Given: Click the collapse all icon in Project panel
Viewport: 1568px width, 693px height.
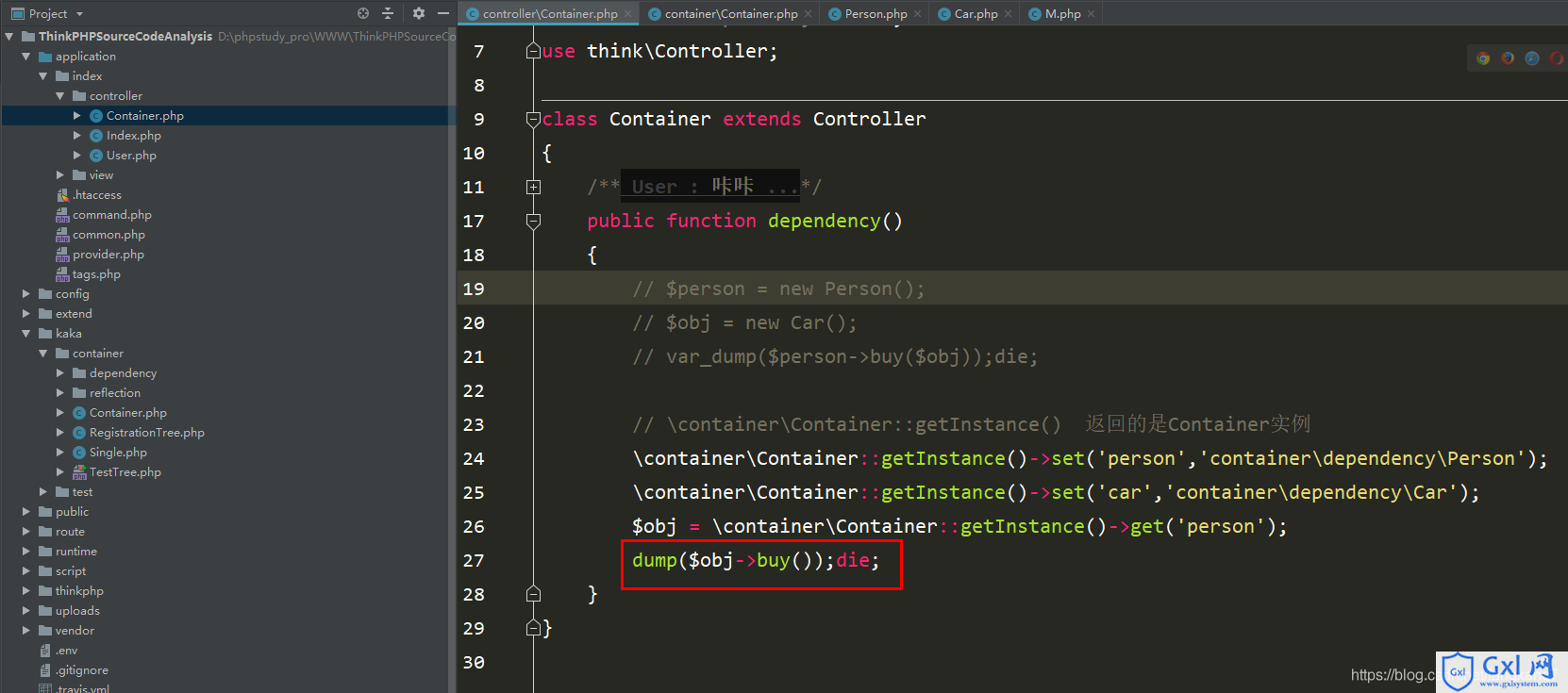Looking at the screenshot, I should 388,13.
